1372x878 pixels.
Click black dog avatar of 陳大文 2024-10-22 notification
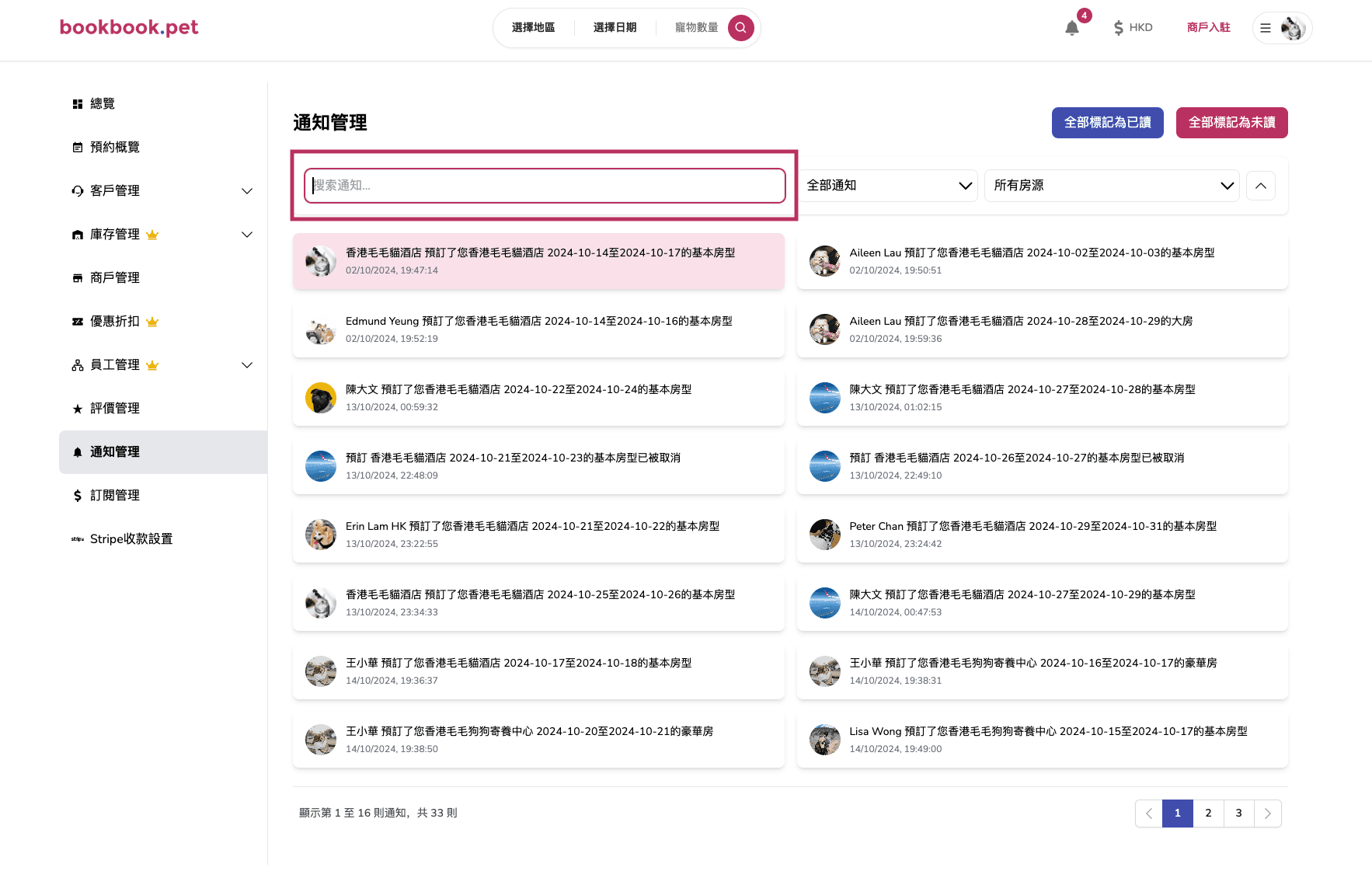(321, 398)
